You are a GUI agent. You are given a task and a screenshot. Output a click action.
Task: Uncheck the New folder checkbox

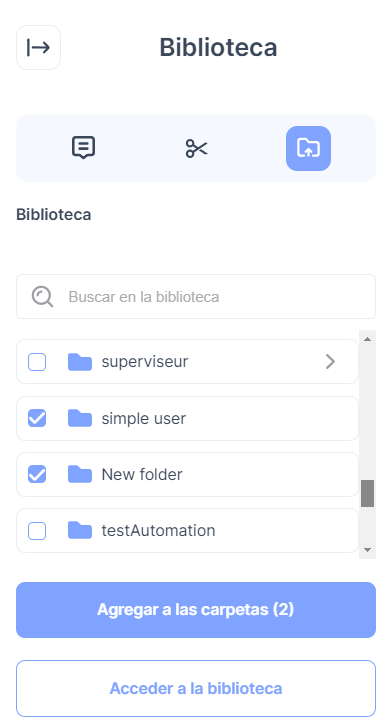point(37,474)
